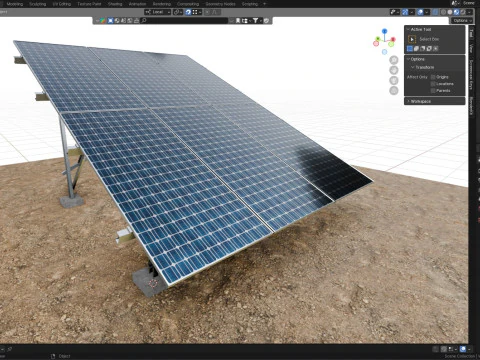Image resolution: width=480 pixels, height=360 pixels.
Task: Add a new workspace with plus button
Action: 265,4
